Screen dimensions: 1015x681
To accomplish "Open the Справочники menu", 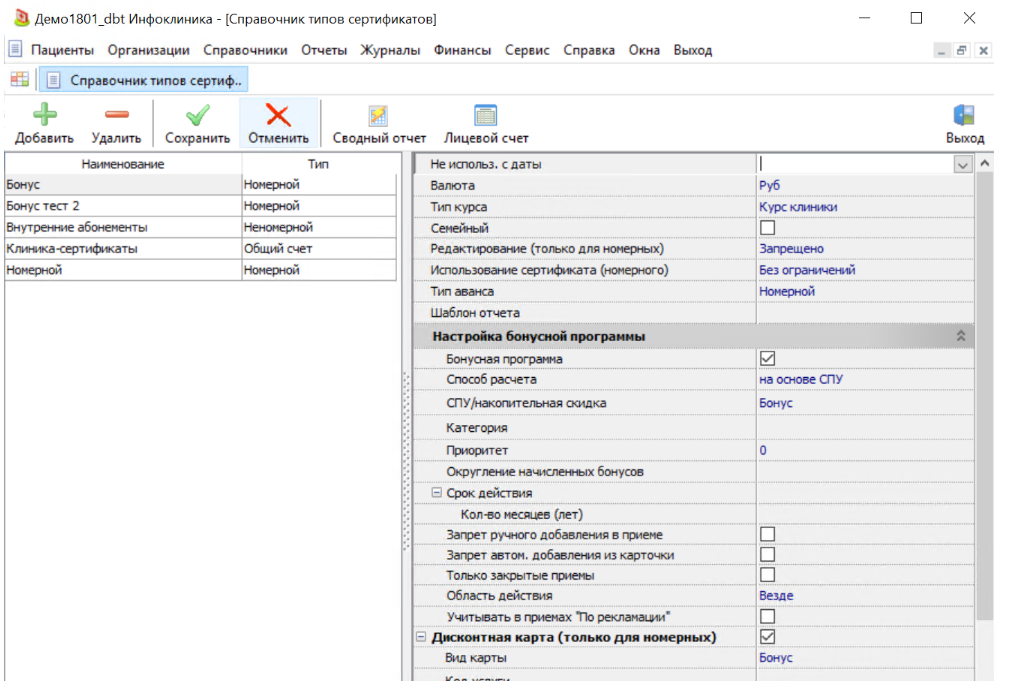I will point(245,50).
